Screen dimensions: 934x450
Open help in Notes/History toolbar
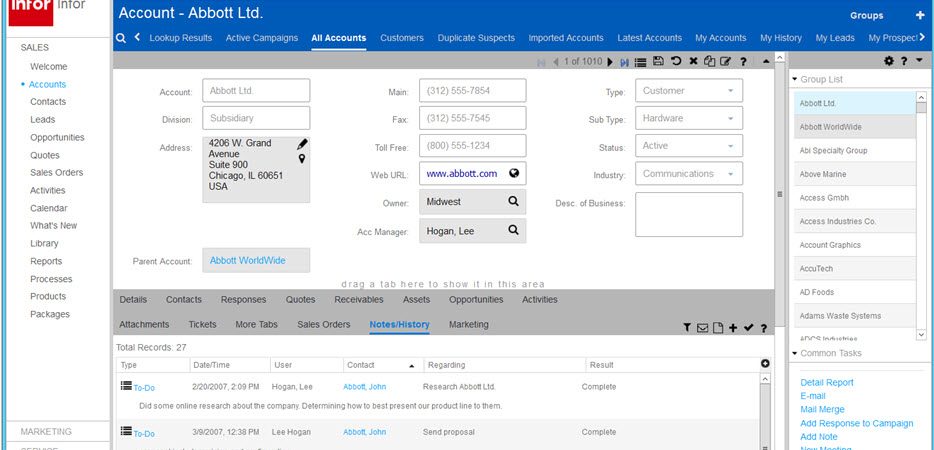coord(764,328)
